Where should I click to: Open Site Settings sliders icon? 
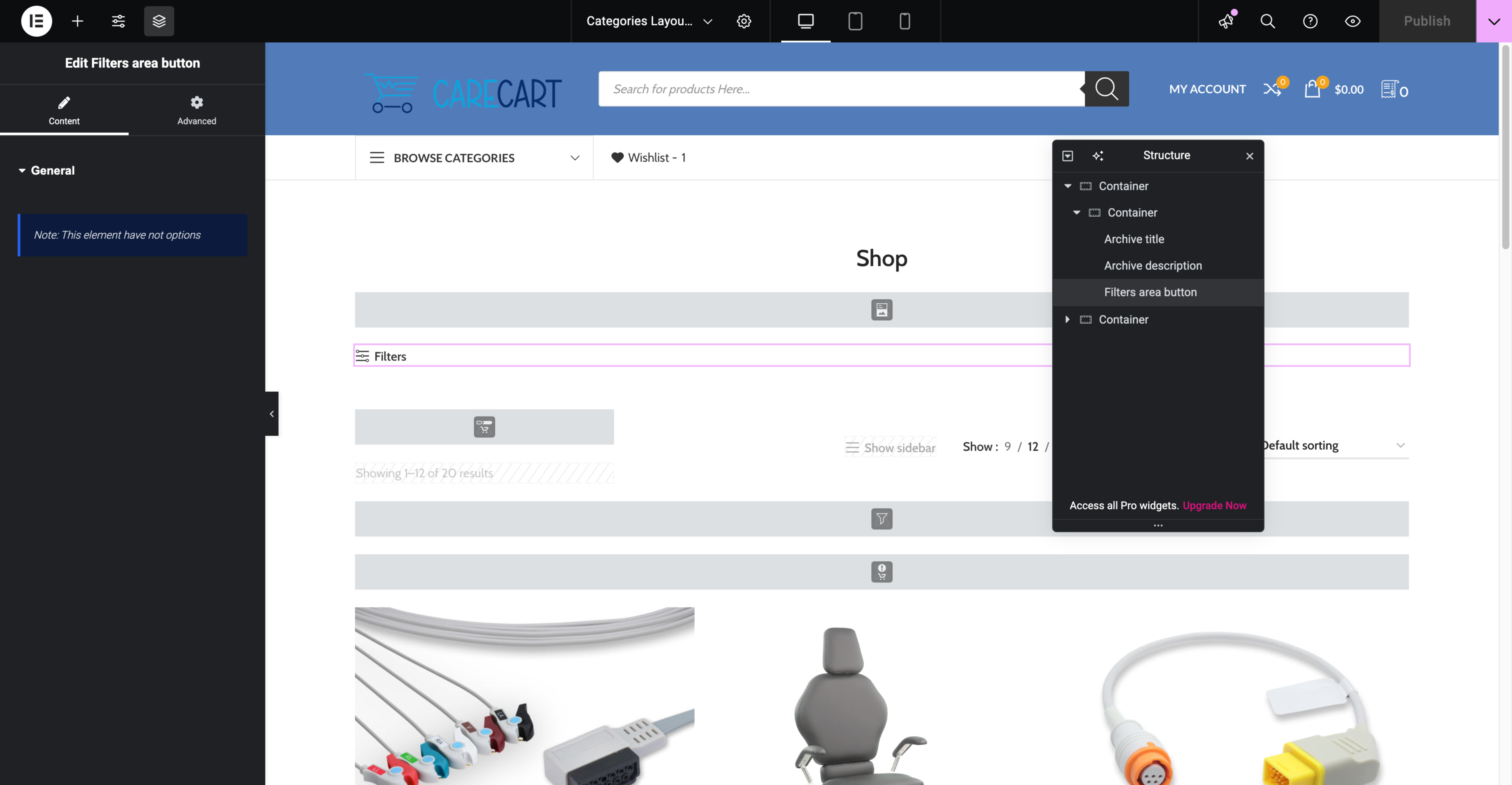point(118,21)
